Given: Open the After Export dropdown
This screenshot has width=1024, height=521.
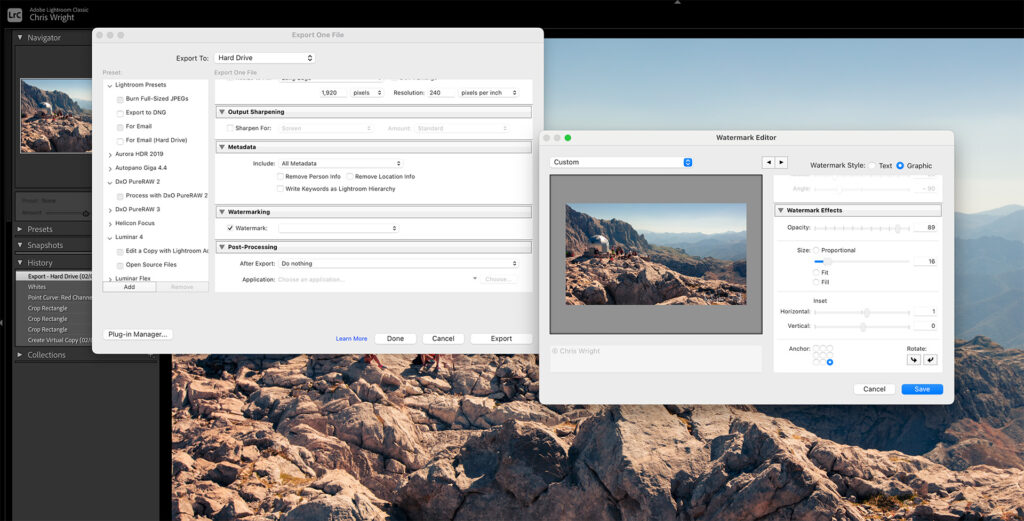Looking at the screenshot, I should coord(398,263).
